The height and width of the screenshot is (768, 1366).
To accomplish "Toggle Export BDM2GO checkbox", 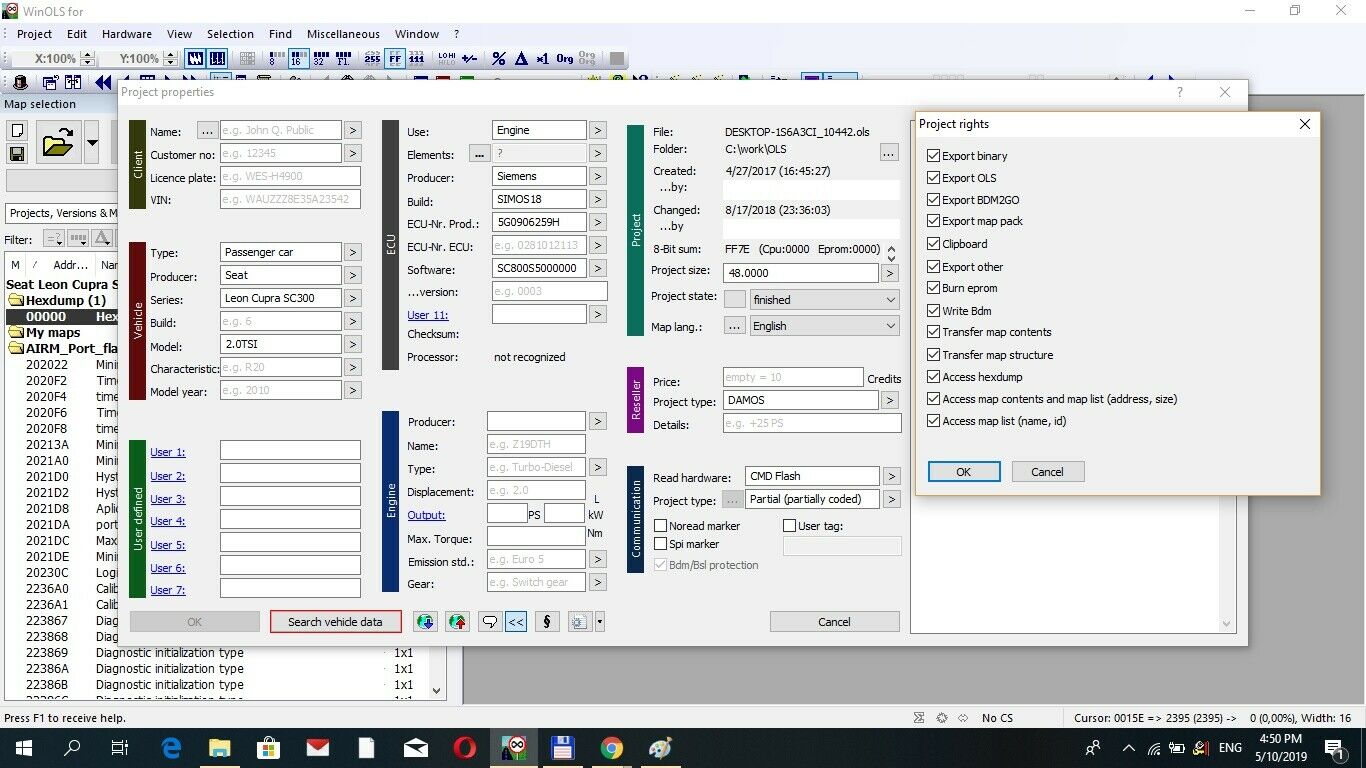I will pos(933,200).
